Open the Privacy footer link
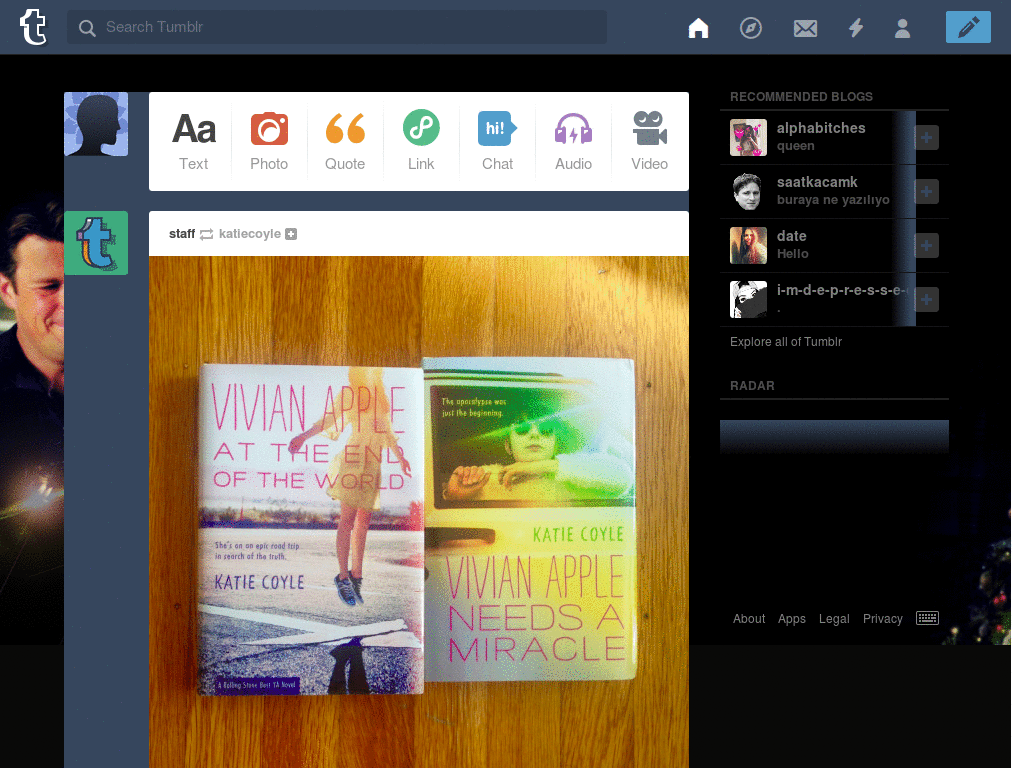The image size is (1024, 768). click(882, 618)
